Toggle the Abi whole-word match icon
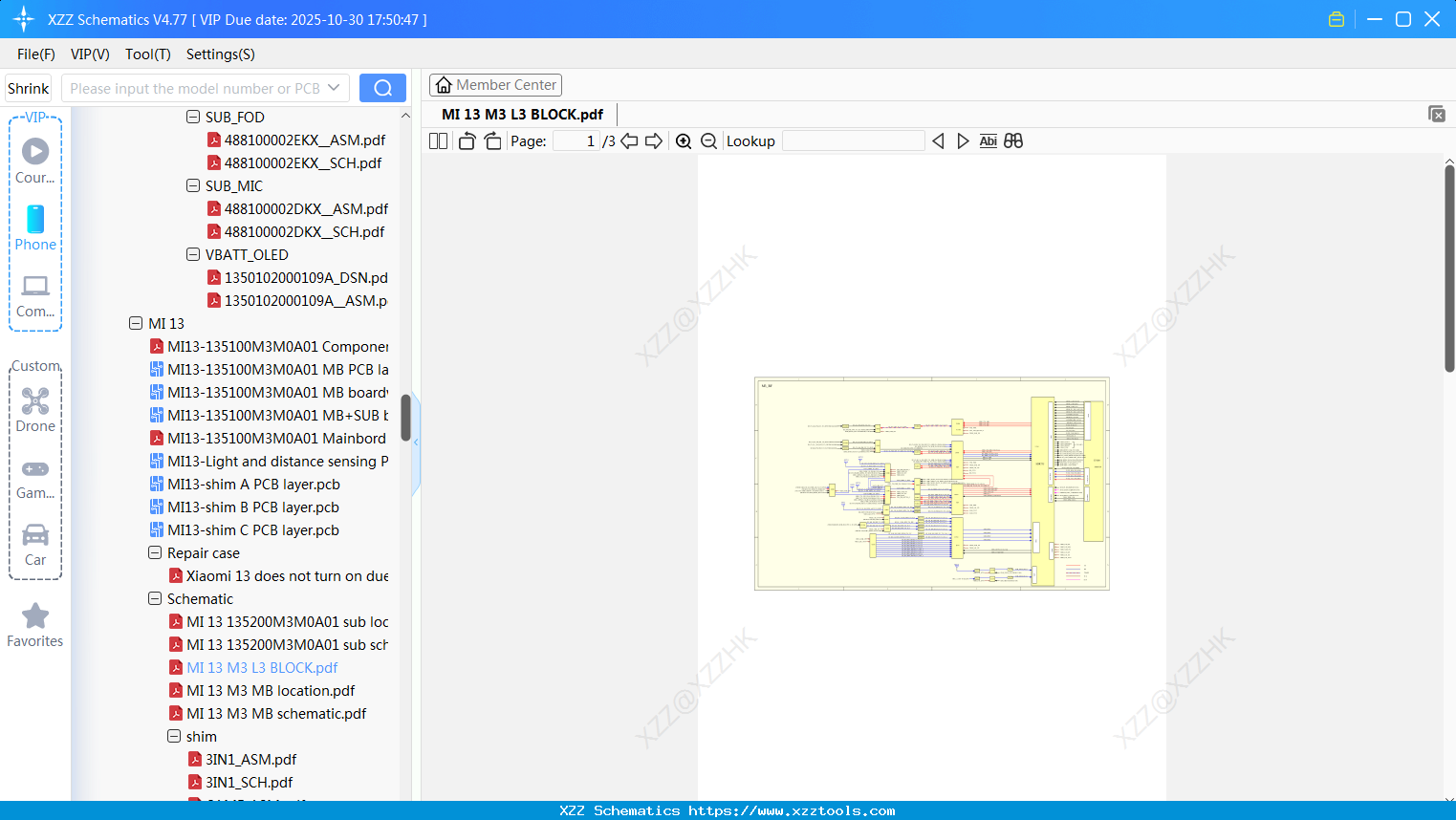 (x=989, y=141)
